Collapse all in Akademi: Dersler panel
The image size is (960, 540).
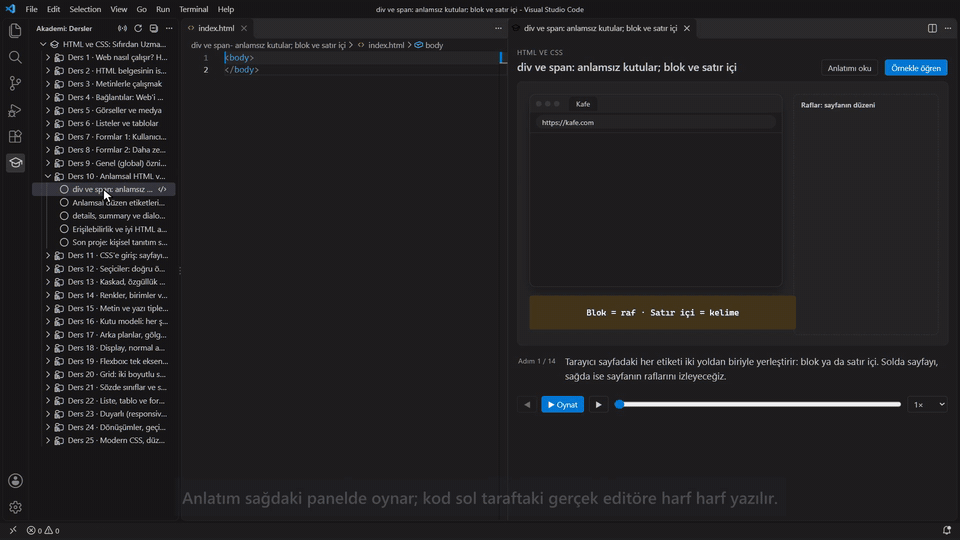pos(154,29)
